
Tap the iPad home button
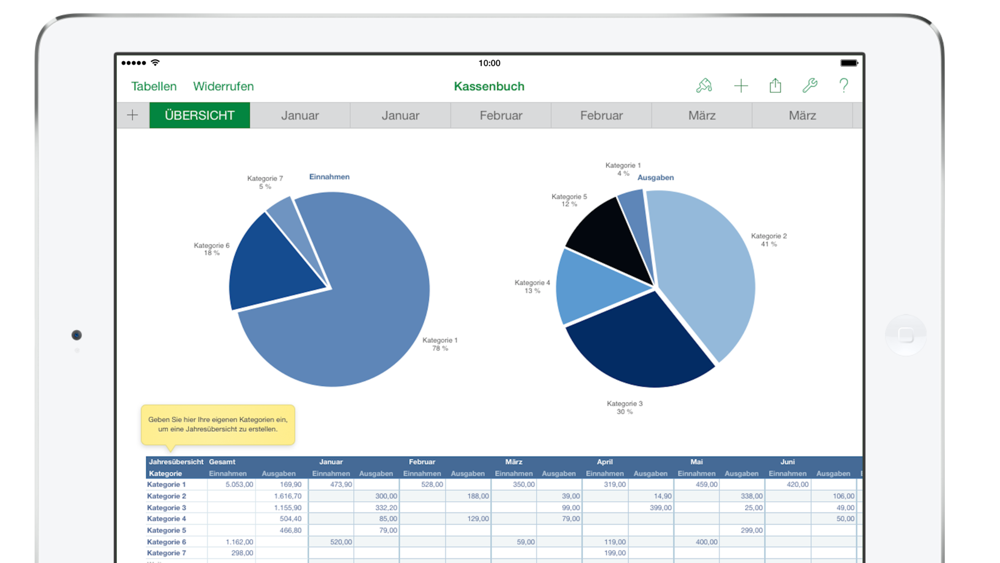click(x=906, y=335)
